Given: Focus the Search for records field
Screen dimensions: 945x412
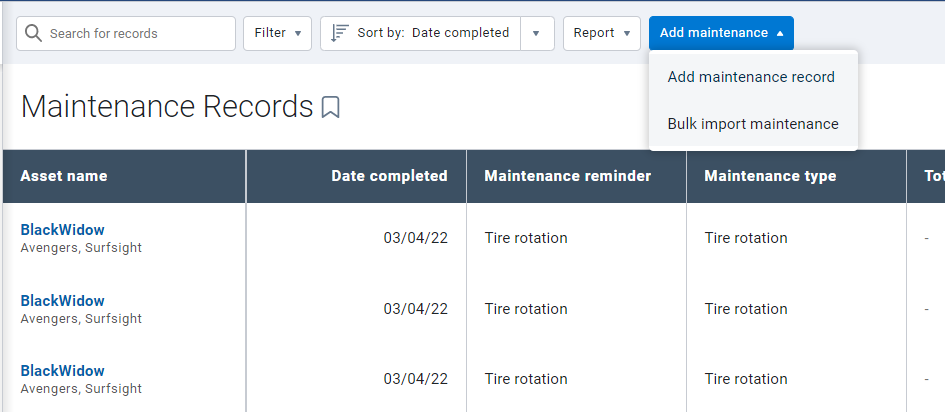Looking at the screenshot, I should 126,33.
